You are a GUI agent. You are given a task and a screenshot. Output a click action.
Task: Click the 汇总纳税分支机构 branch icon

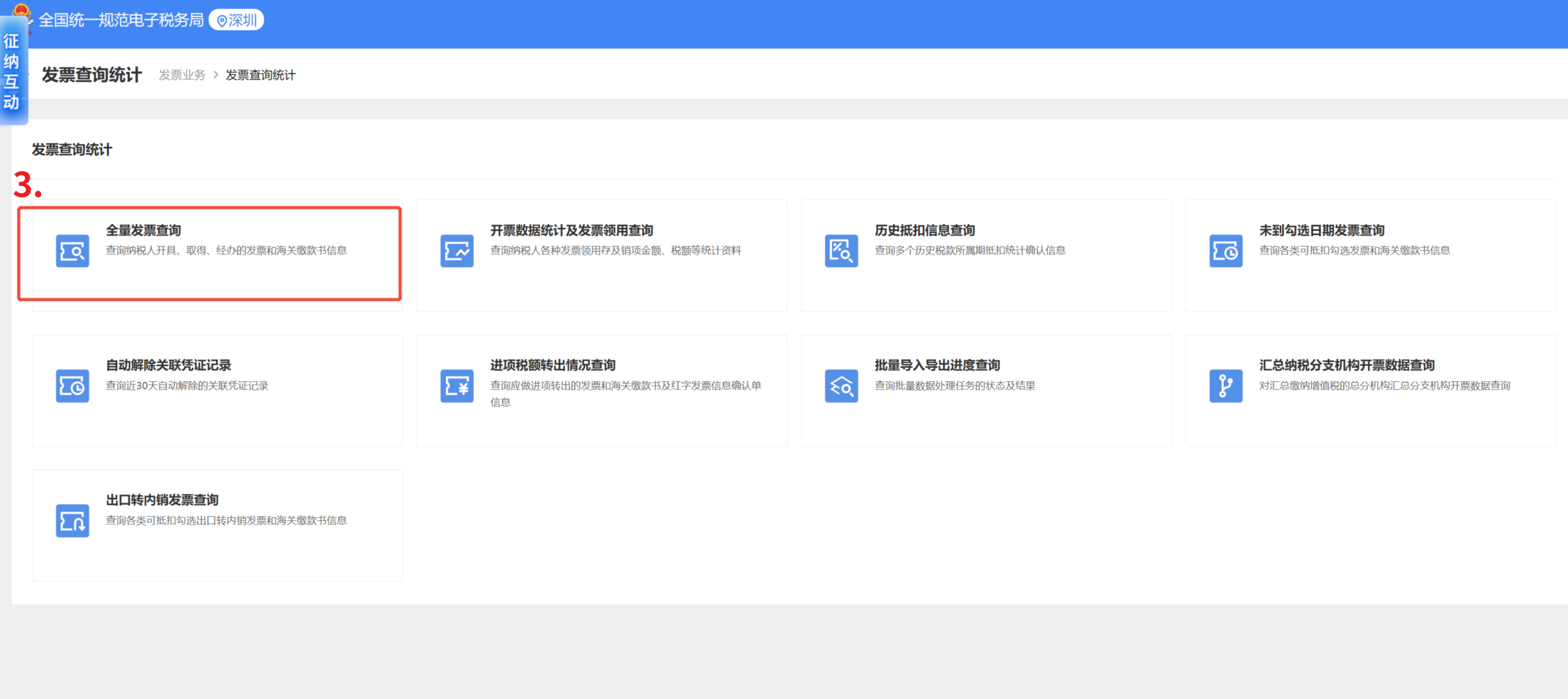[x=1225, y=386]
